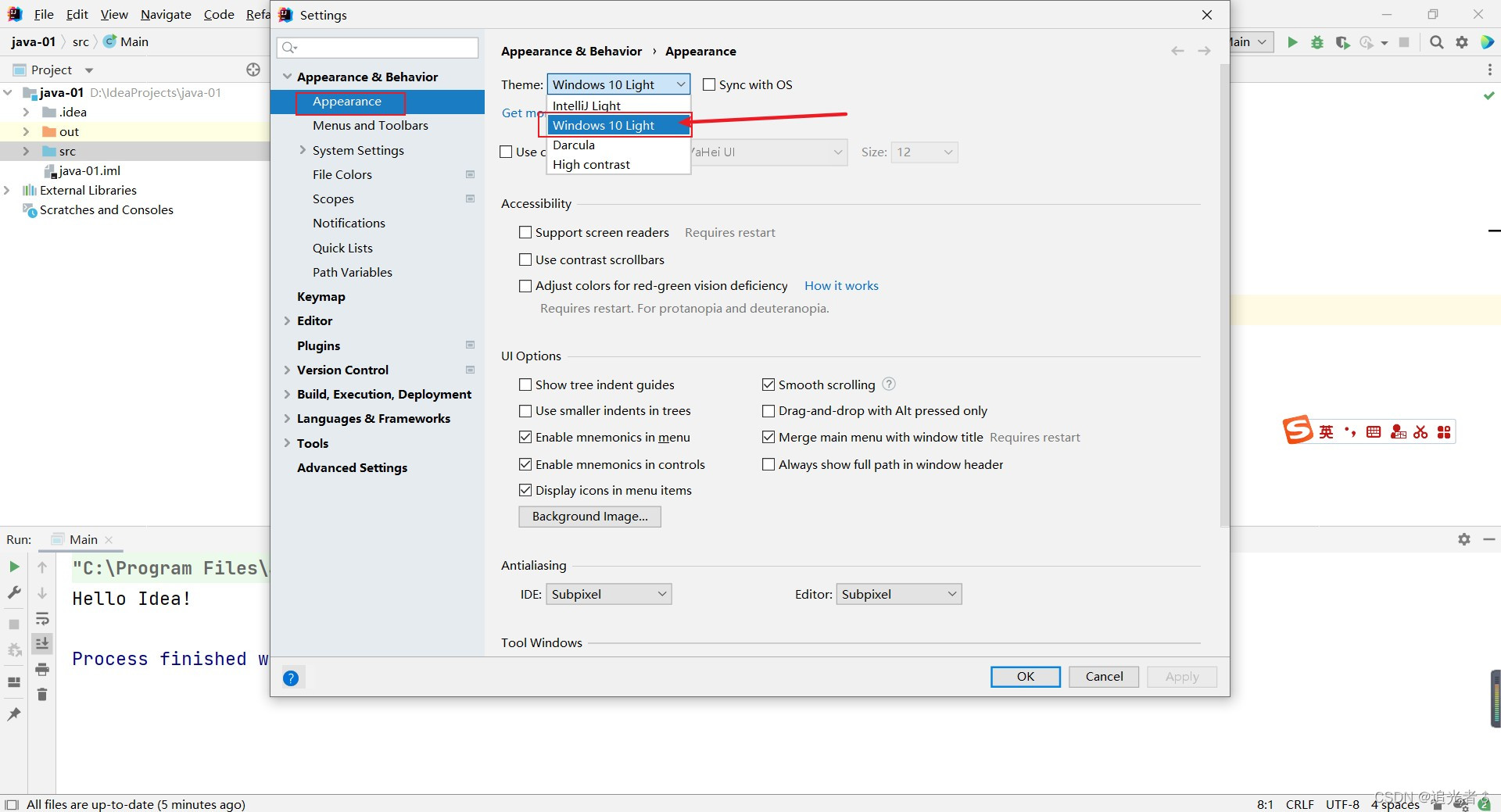The image size is (1501, 812).
Task: Open Editor antialiasing Subpixel dropdown
Action: tap(899, 594)
